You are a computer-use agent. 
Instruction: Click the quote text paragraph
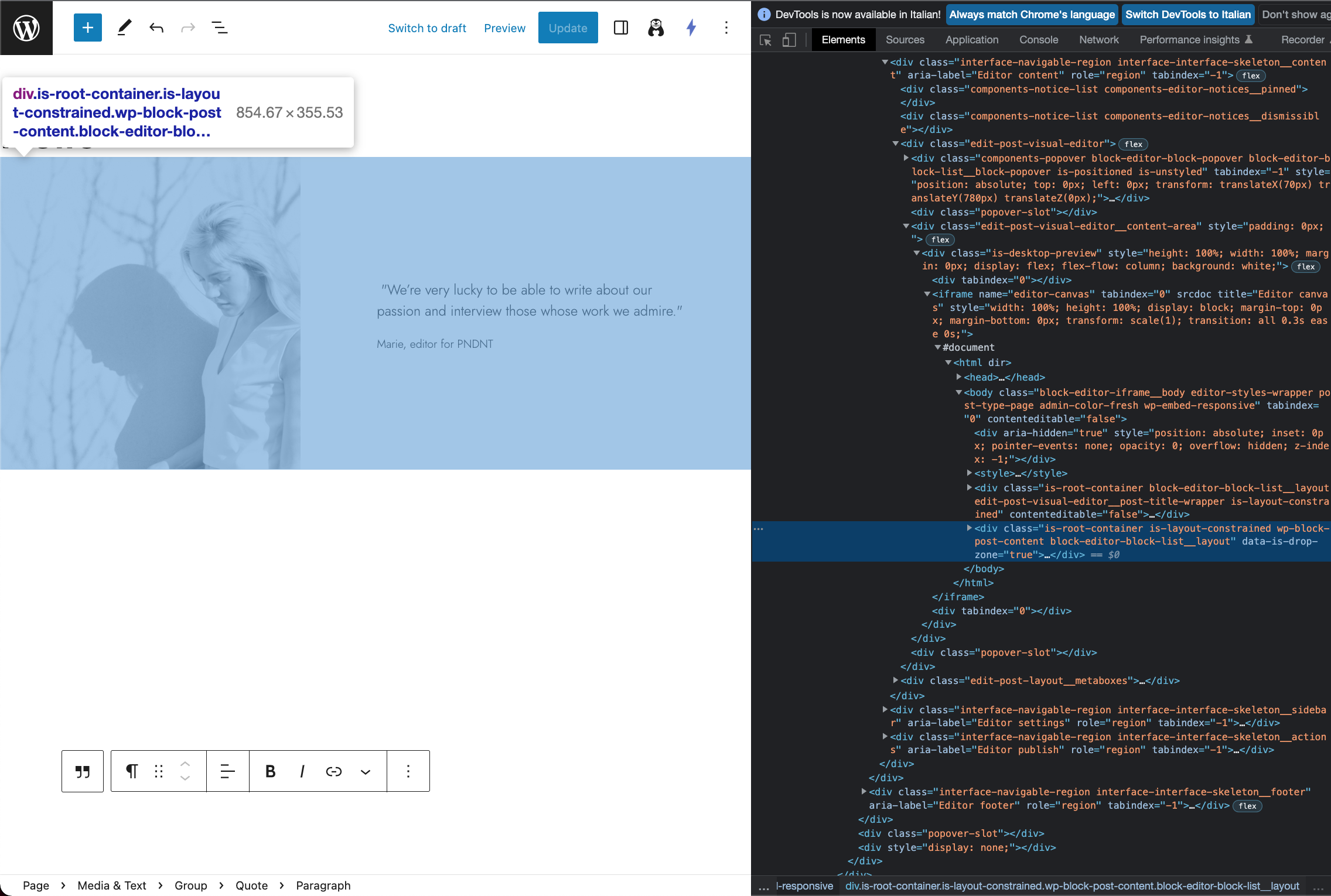click(529, 300)
